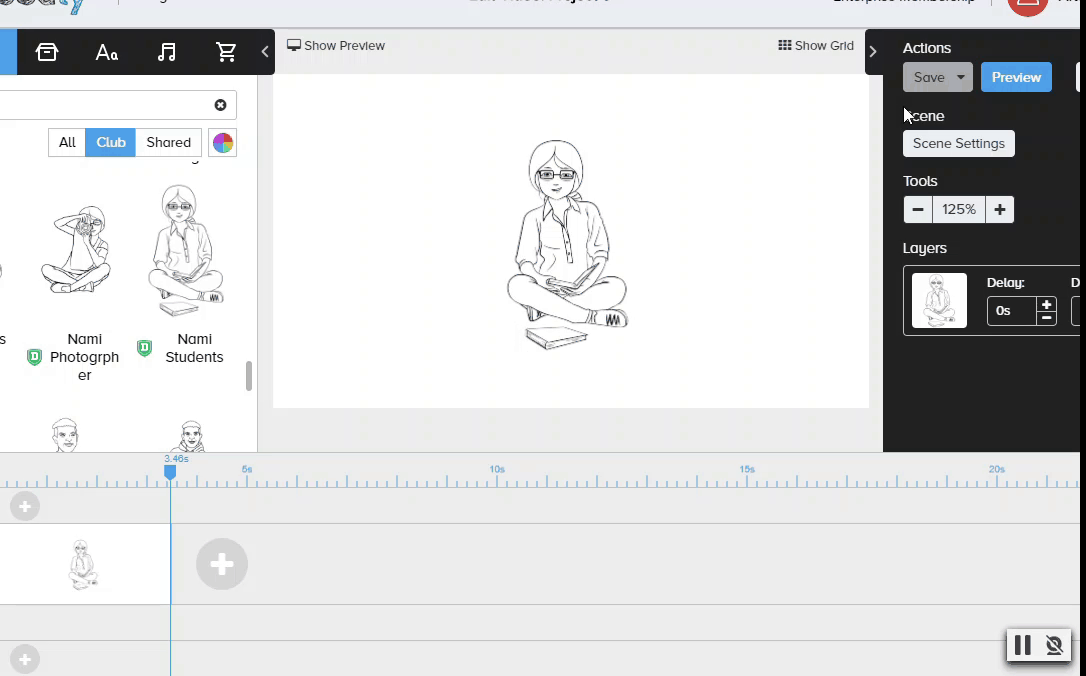Viewport: 1086px width, 676px height.
Task: Select the All filter tab
Action: click(x=67, y=143)
